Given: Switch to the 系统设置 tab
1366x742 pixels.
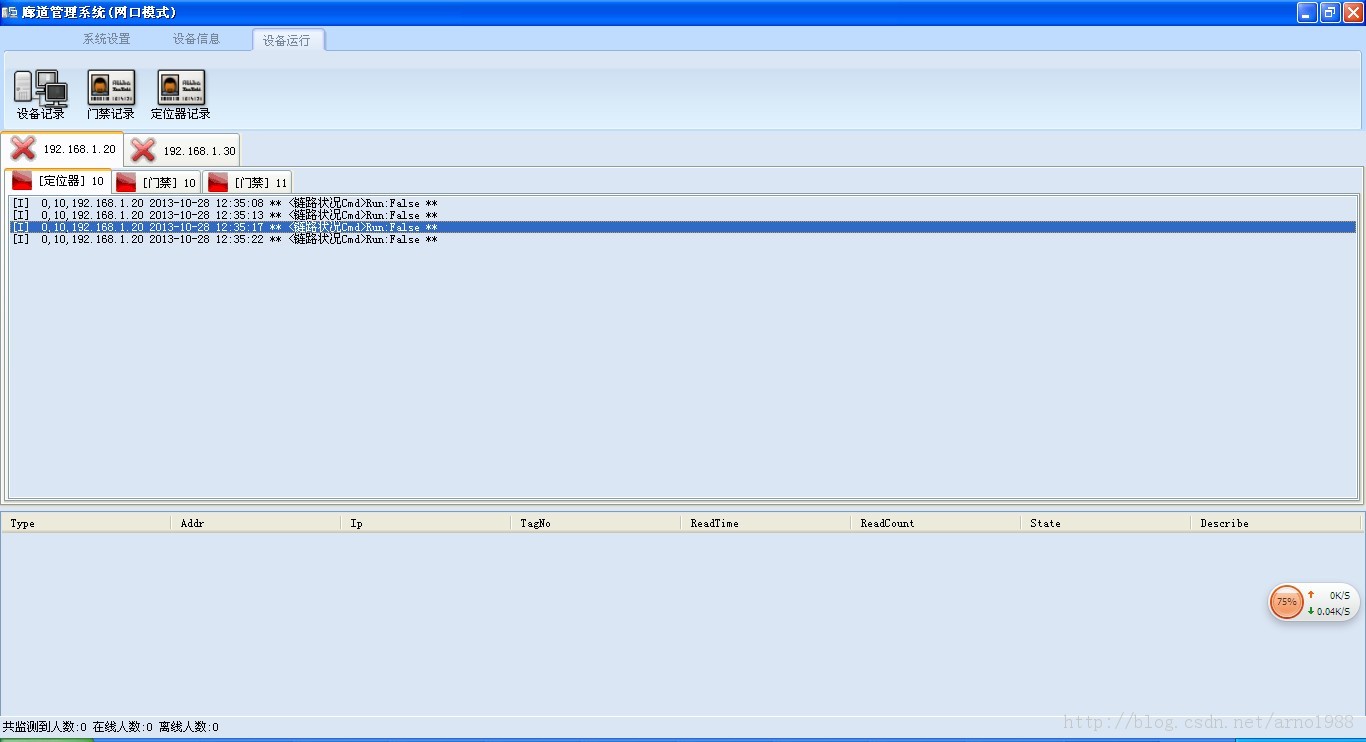Looking at the screenshot, I should [107, 39].
